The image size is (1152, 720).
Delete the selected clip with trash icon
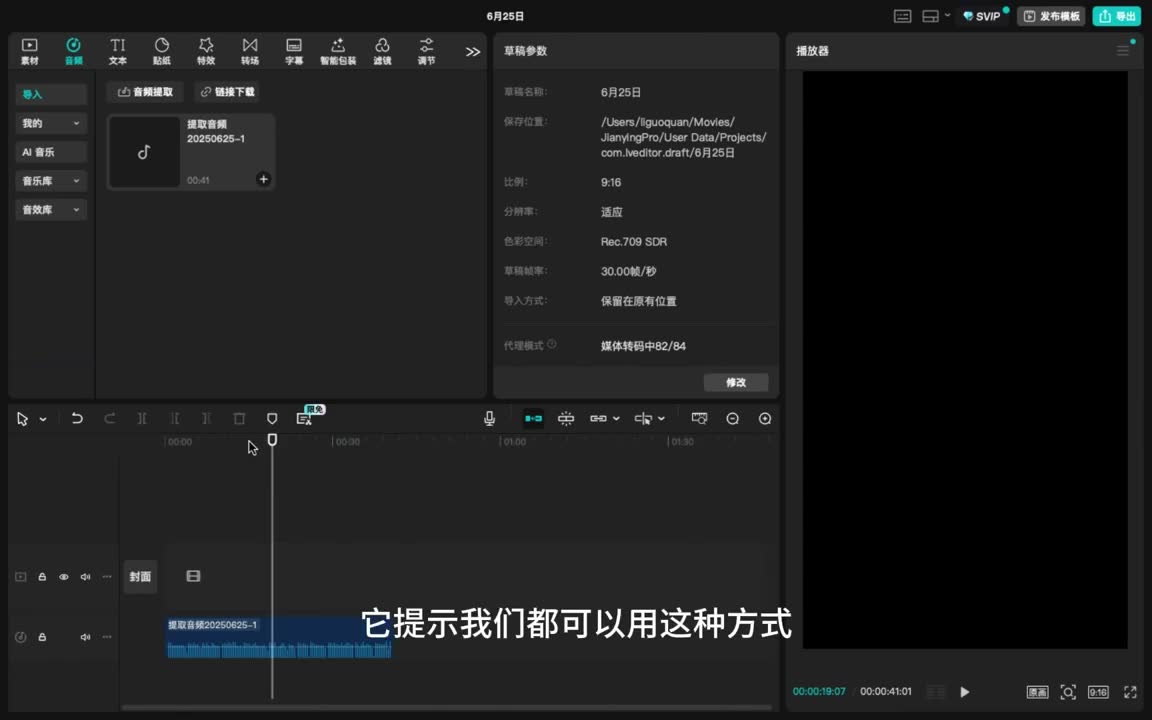pos(239,418)
